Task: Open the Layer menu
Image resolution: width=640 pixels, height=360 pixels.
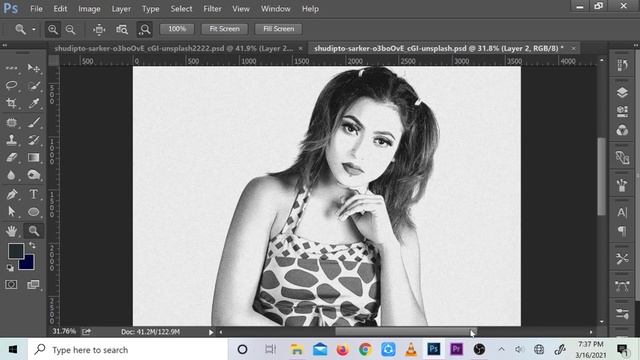Action: click(x=121, y=9)
